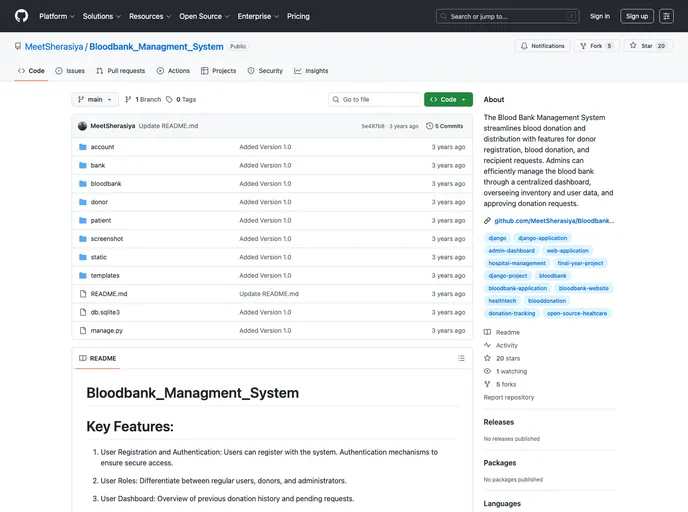Open the green Code dropdown button
Image resolution: width=688 pixels, height=512 pixels.
point(448,100)
